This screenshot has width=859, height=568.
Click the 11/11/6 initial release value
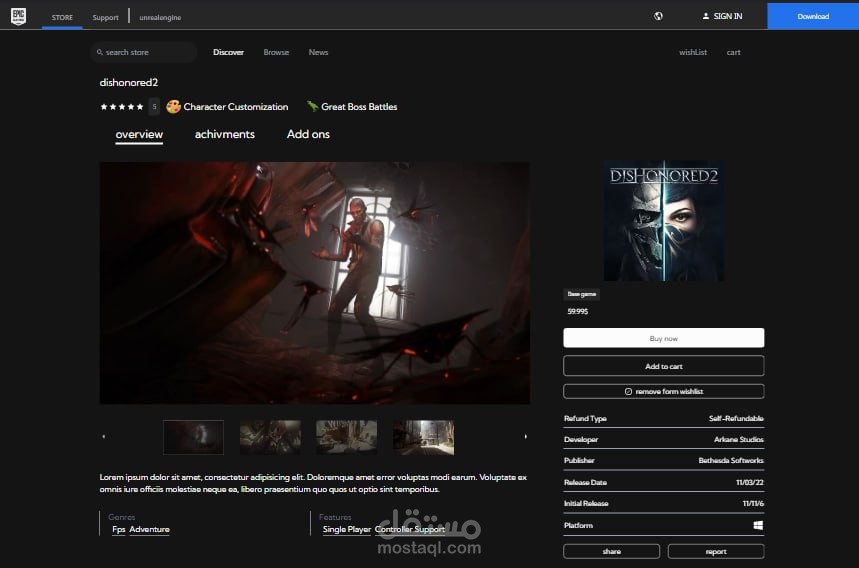point(753,503)
